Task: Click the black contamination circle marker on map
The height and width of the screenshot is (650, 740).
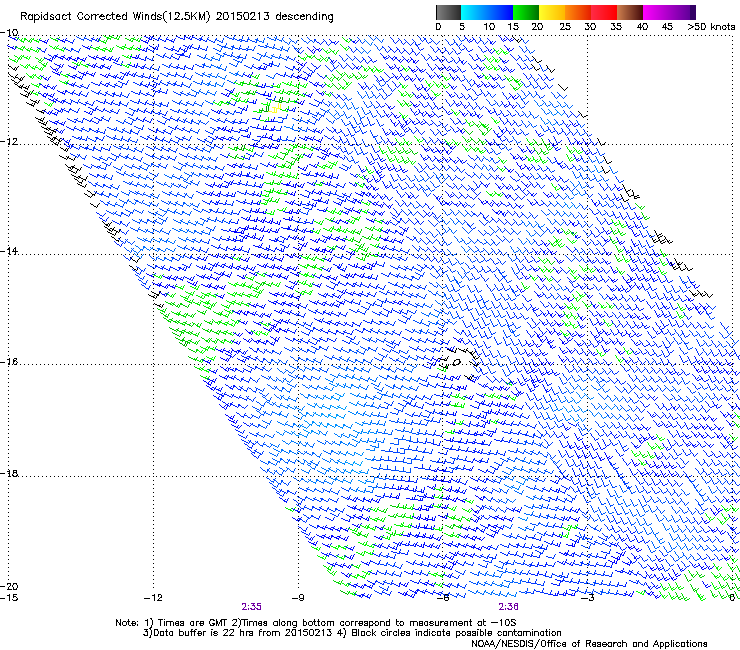Action: point(457,363)
